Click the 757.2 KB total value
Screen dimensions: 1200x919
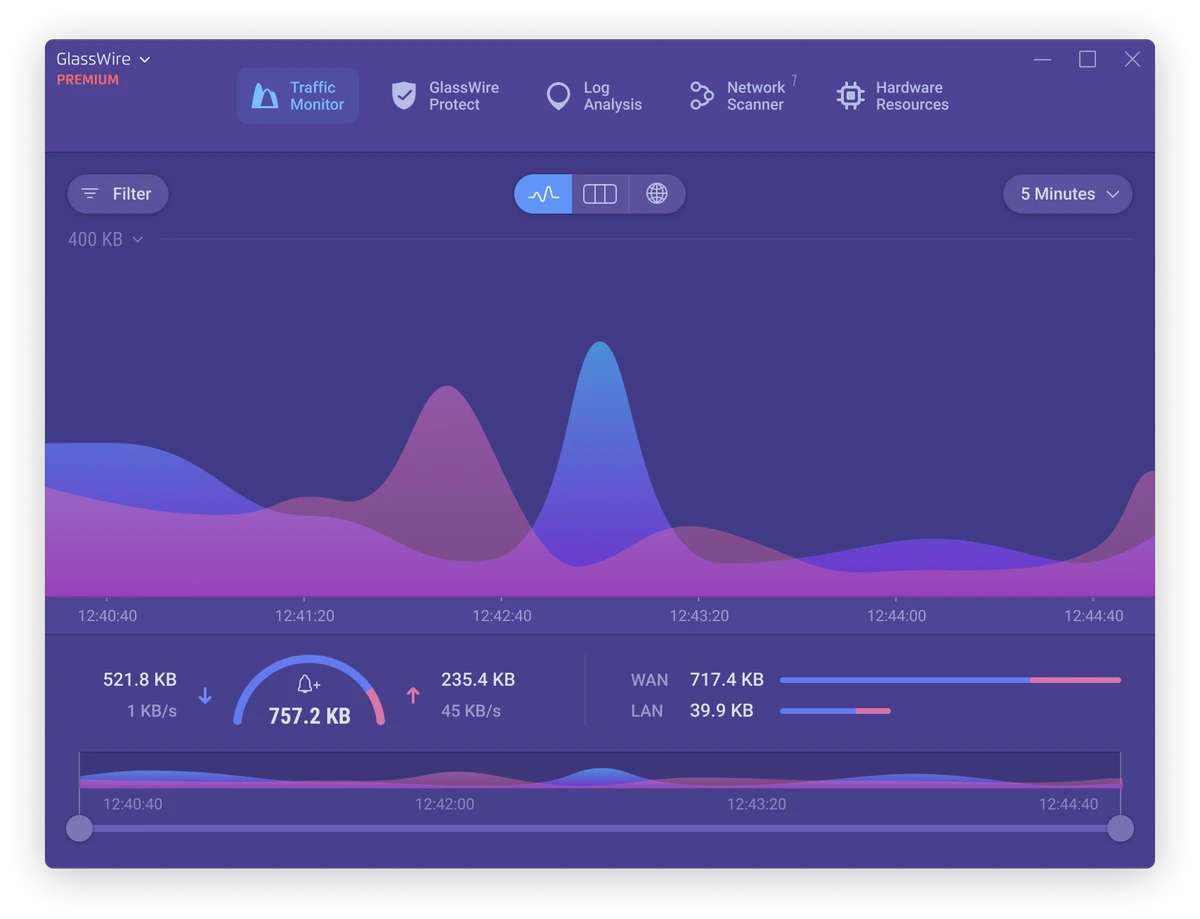coord(310,716)
